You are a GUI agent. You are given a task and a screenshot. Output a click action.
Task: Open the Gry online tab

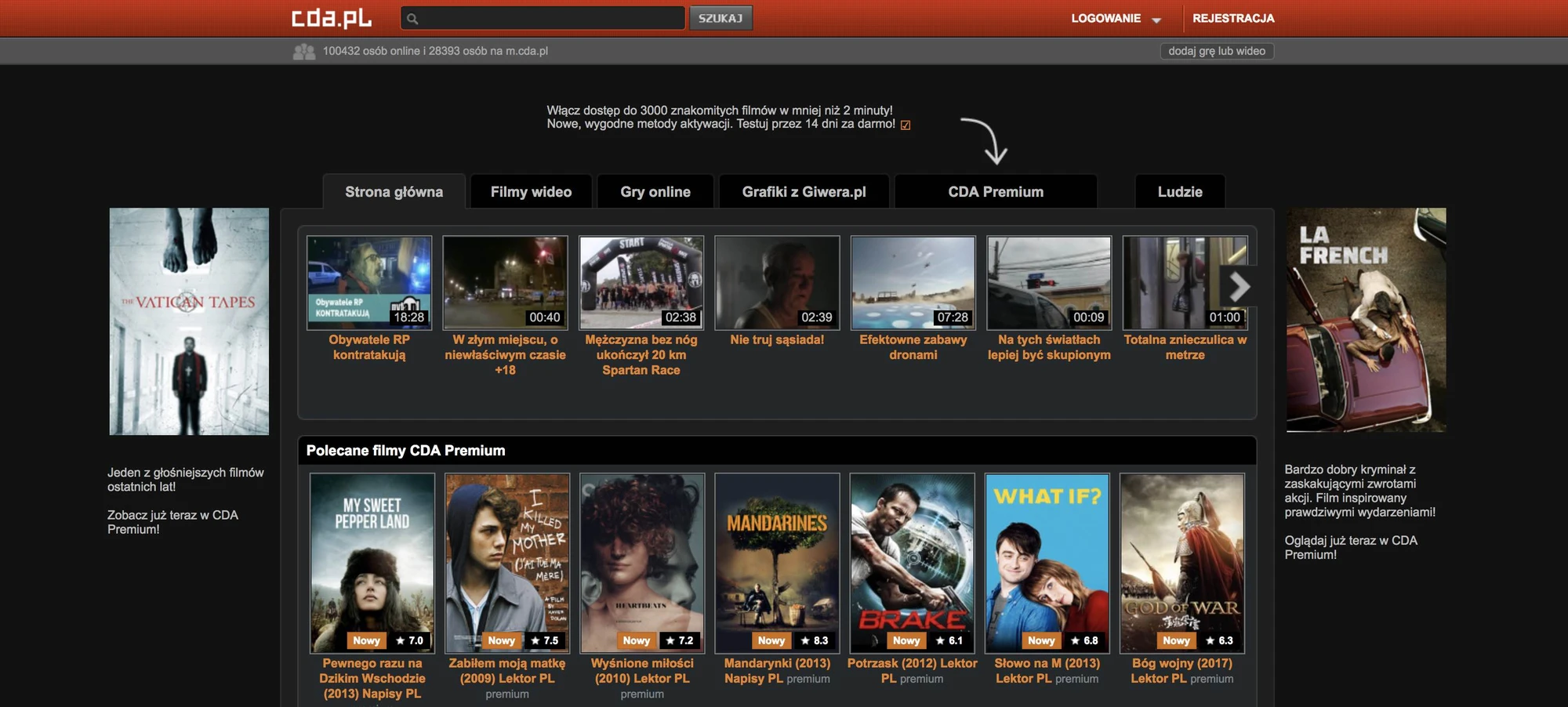coord(655,192)
